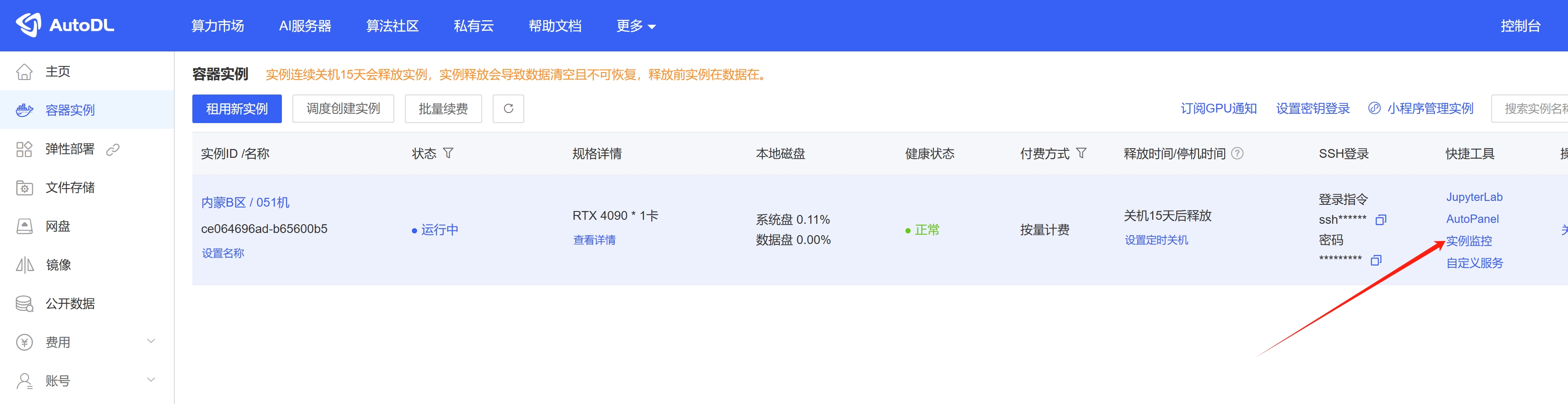This screenshot has width=1568, height=404.
Task: Select 文件存储 in the sidebar
Action: [70, 188]
